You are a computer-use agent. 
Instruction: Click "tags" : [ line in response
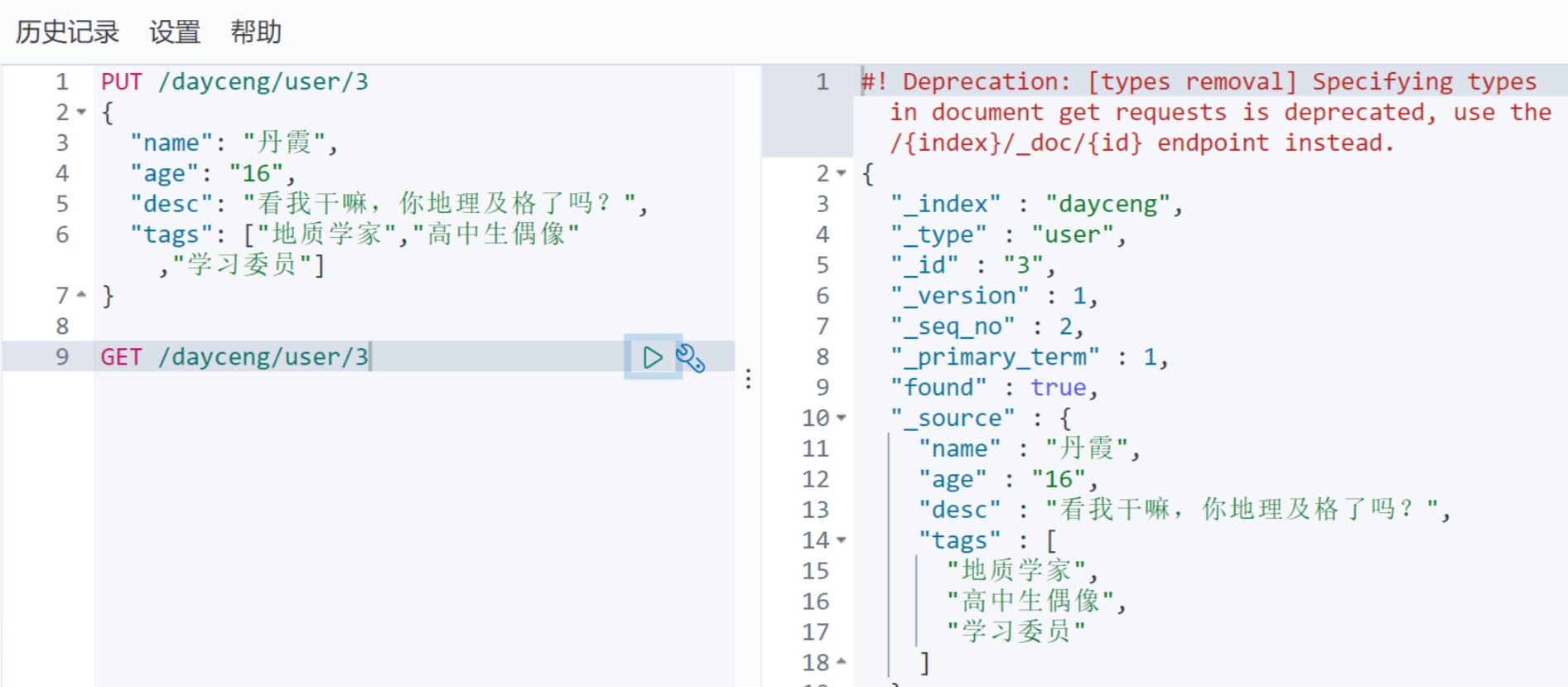pyautogui.click(x=988, y=540)
